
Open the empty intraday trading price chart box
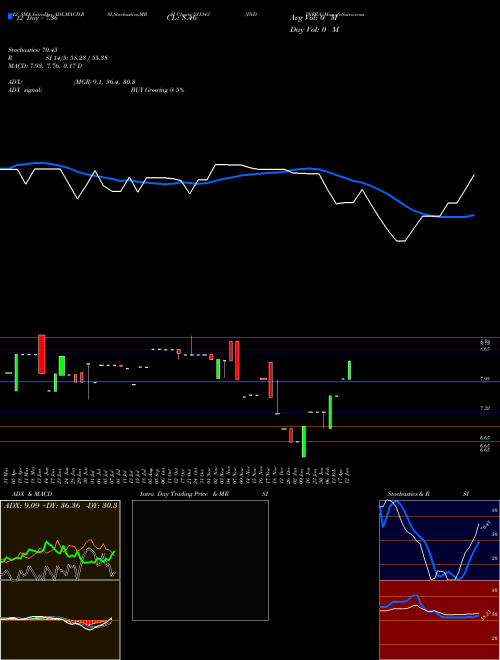pos(200,560)
